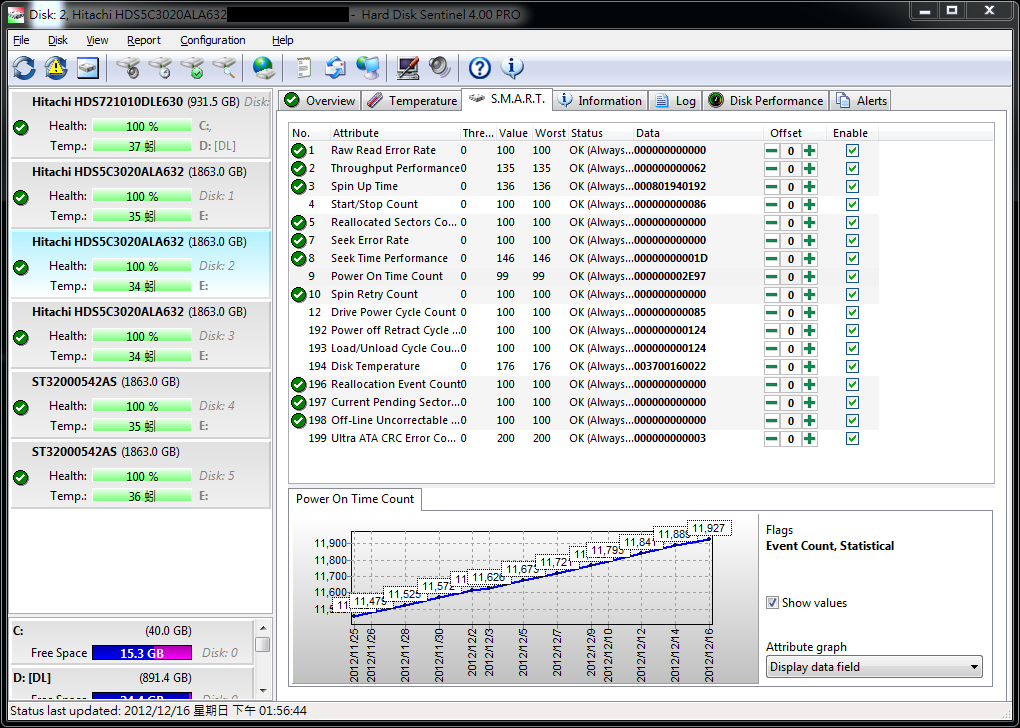Click green status icon of Seek Error Rate row
The height and width of the screenshot is (728, 1020).
[299, 241]
